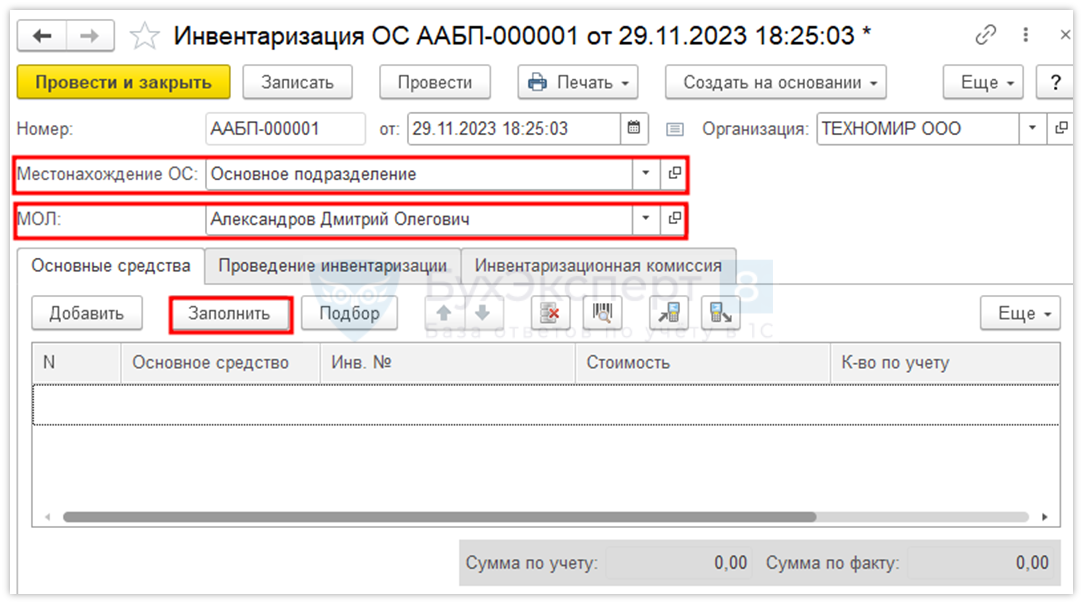Click Провести и закрыть button
Viewport: 1083px width, 604px height.
pyautogui.click(x=124, y=82)
